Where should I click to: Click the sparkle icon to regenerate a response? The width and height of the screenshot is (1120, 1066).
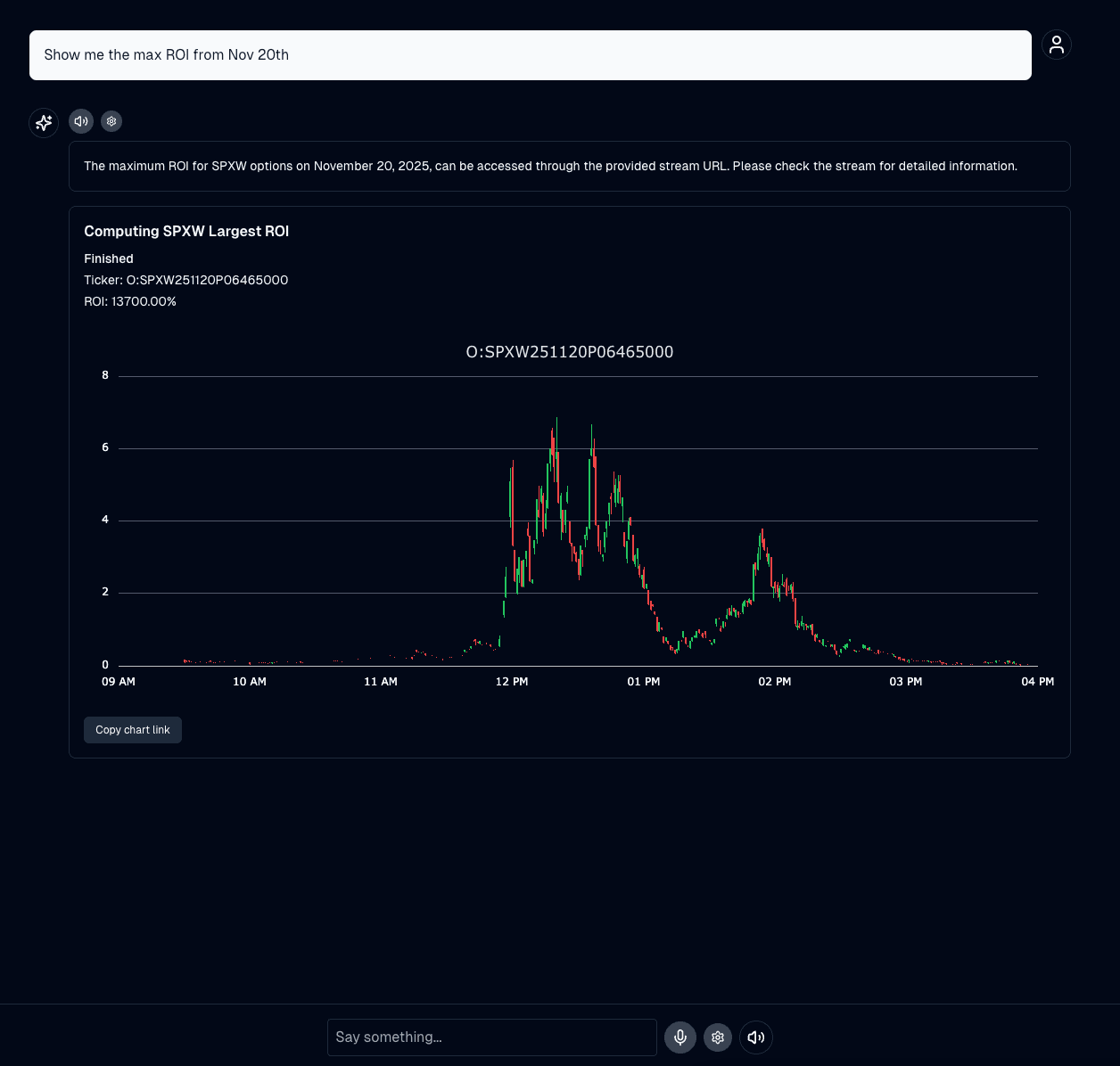pos(44,122)
